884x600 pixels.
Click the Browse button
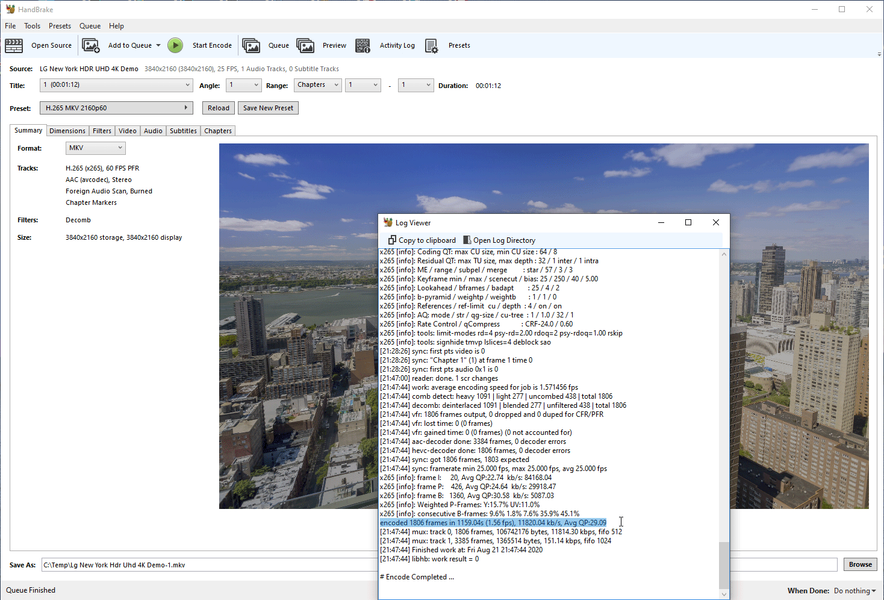tap(859, 565)
